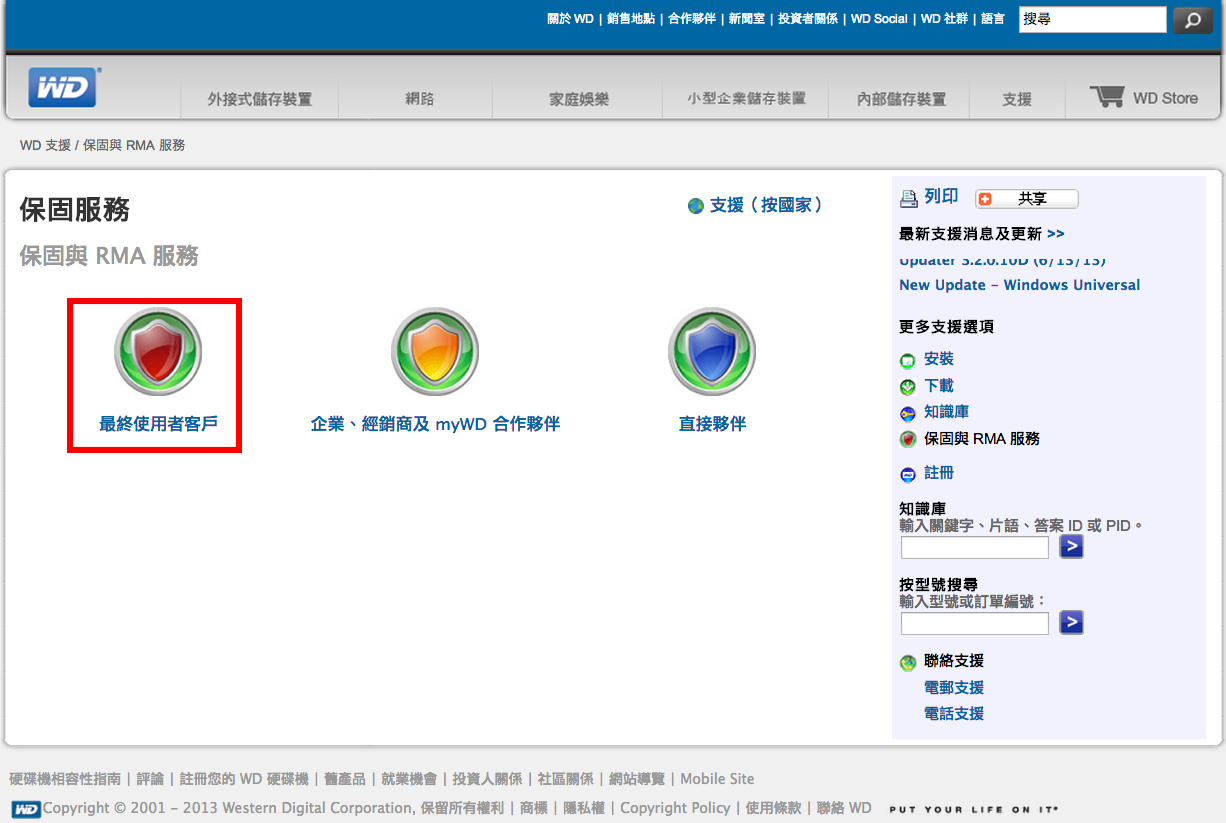Open 舊產品 footer link
Viewport: 1226px width, 823px height.
(346, 779)
